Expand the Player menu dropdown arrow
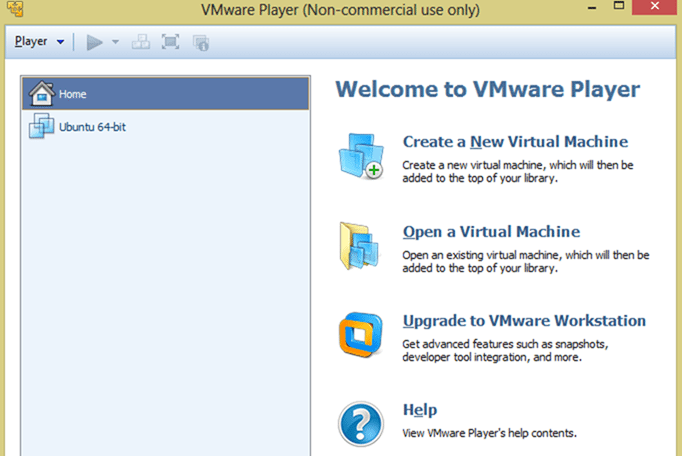The image size is (682, 456). click(60, 42)
